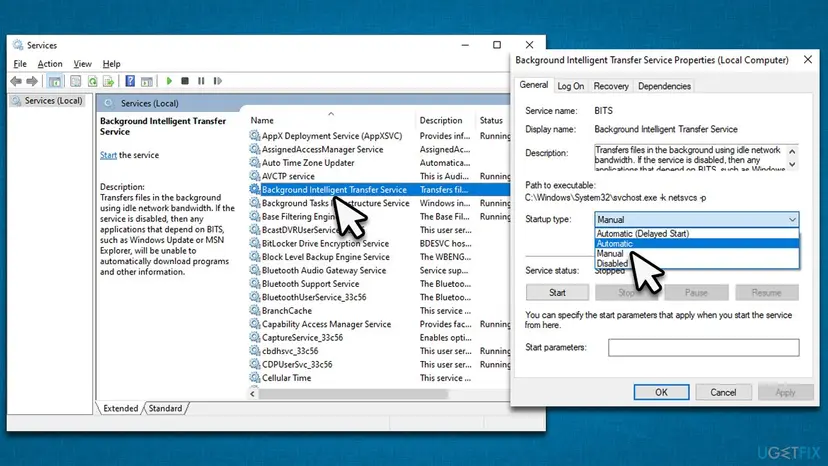Open the View menu
The width and height of the screenshot is (828, 466).
(x=82, y=64)
